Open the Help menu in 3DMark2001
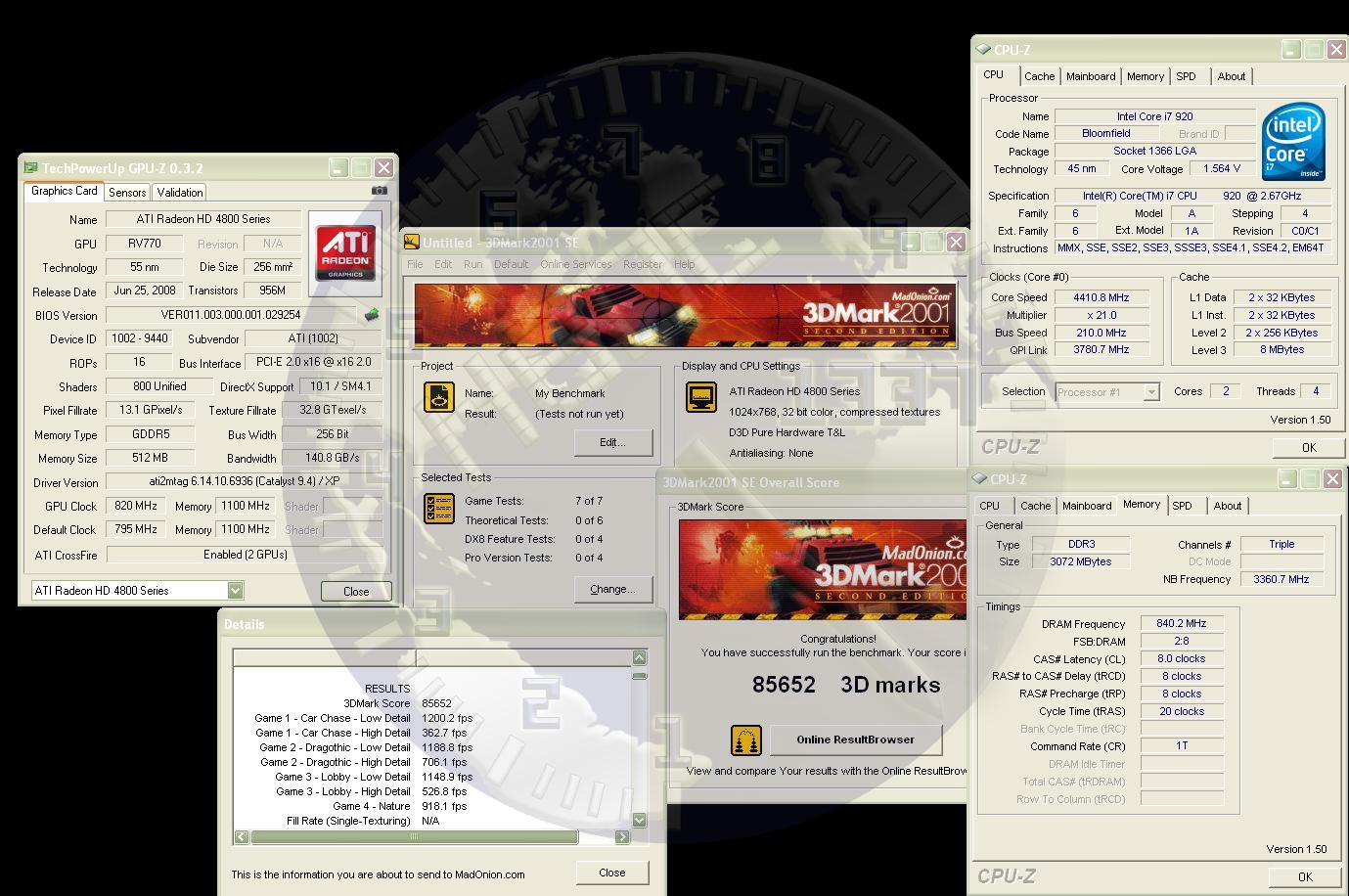This screenshot has width=1349, height=896. pyautogui.click(x=685, y=264)
